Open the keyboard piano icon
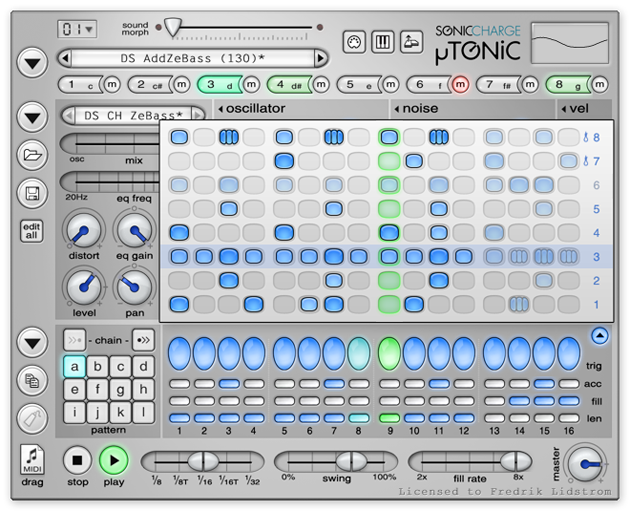Image resolution: width=630 pixels, height=511 pixels. (382, 42)
